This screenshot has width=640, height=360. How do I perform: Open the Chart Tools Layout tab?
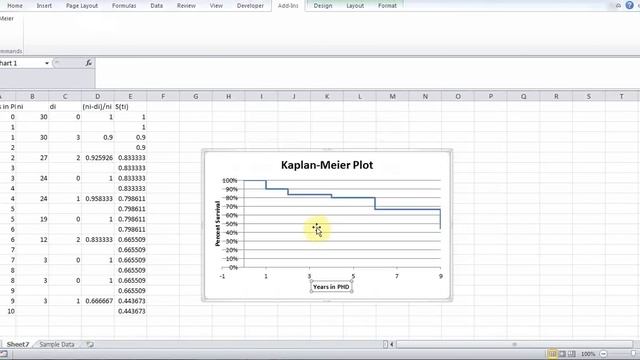point(355,6)
